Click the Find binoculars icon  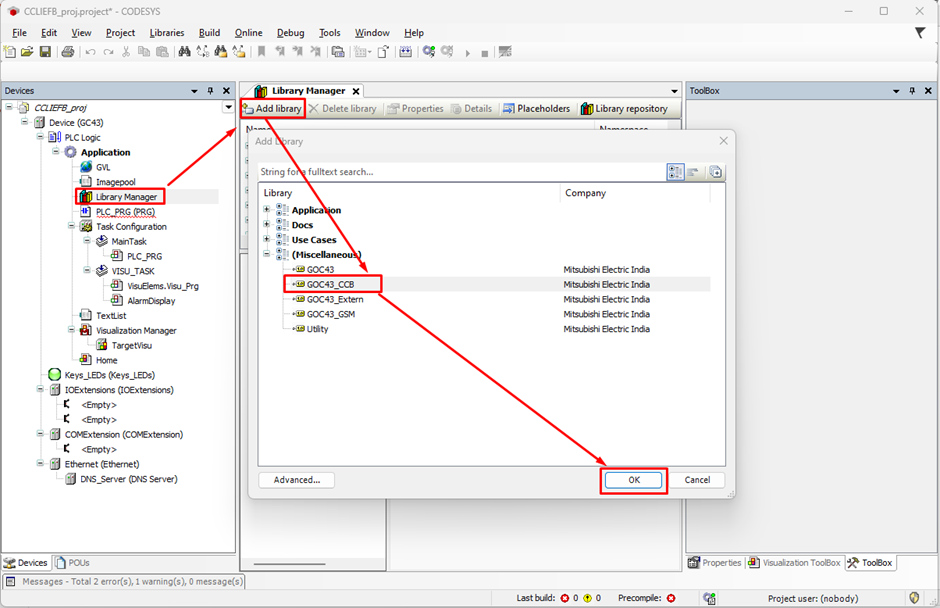click(185, 52)
